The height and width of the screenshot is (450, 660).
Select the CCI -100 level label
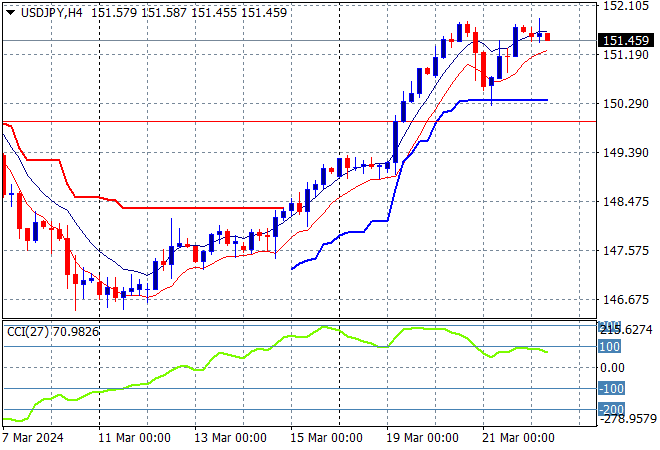point(612,388)
